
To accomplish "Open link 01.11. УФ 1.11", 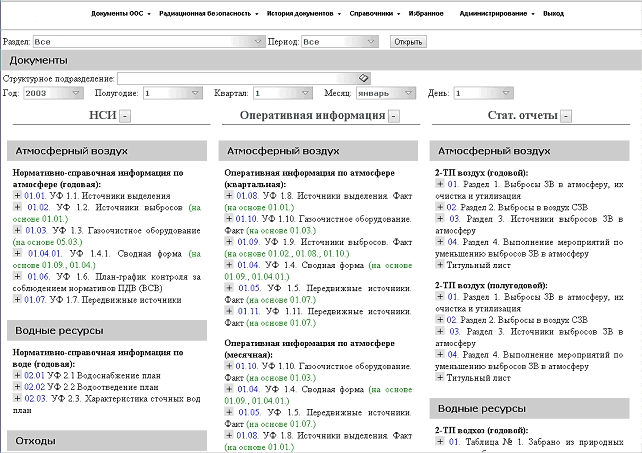I will (249, 311).
